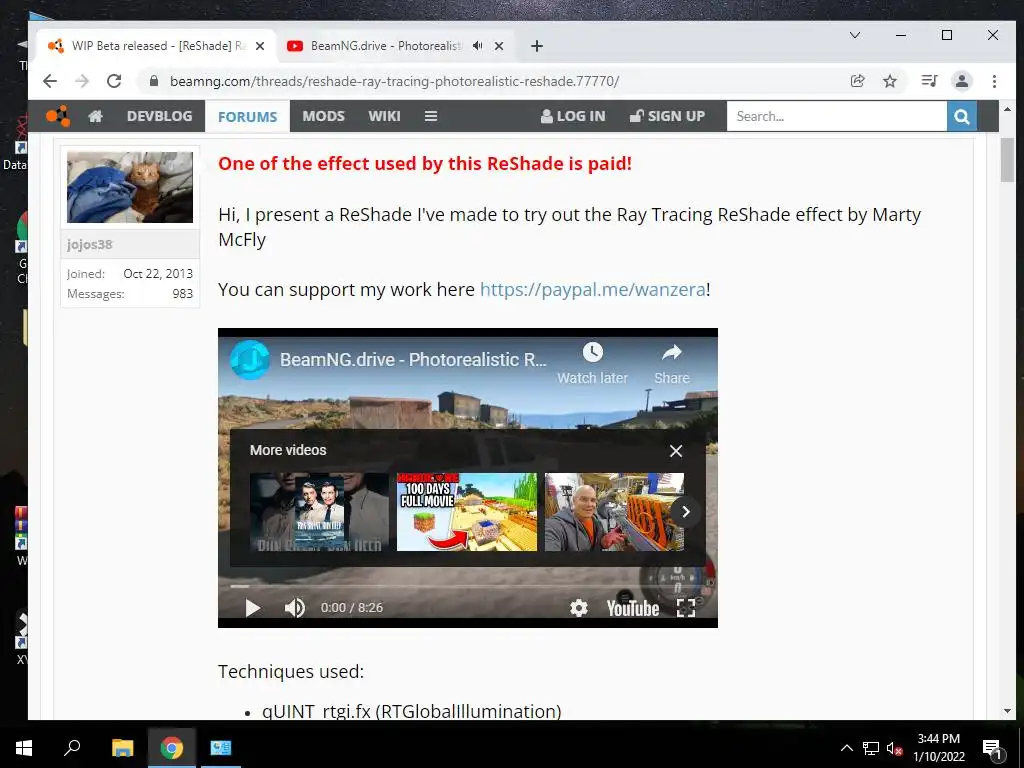Open a new Chrome tab
Screen dimensions: 1024x768
[x=537, y=46]
